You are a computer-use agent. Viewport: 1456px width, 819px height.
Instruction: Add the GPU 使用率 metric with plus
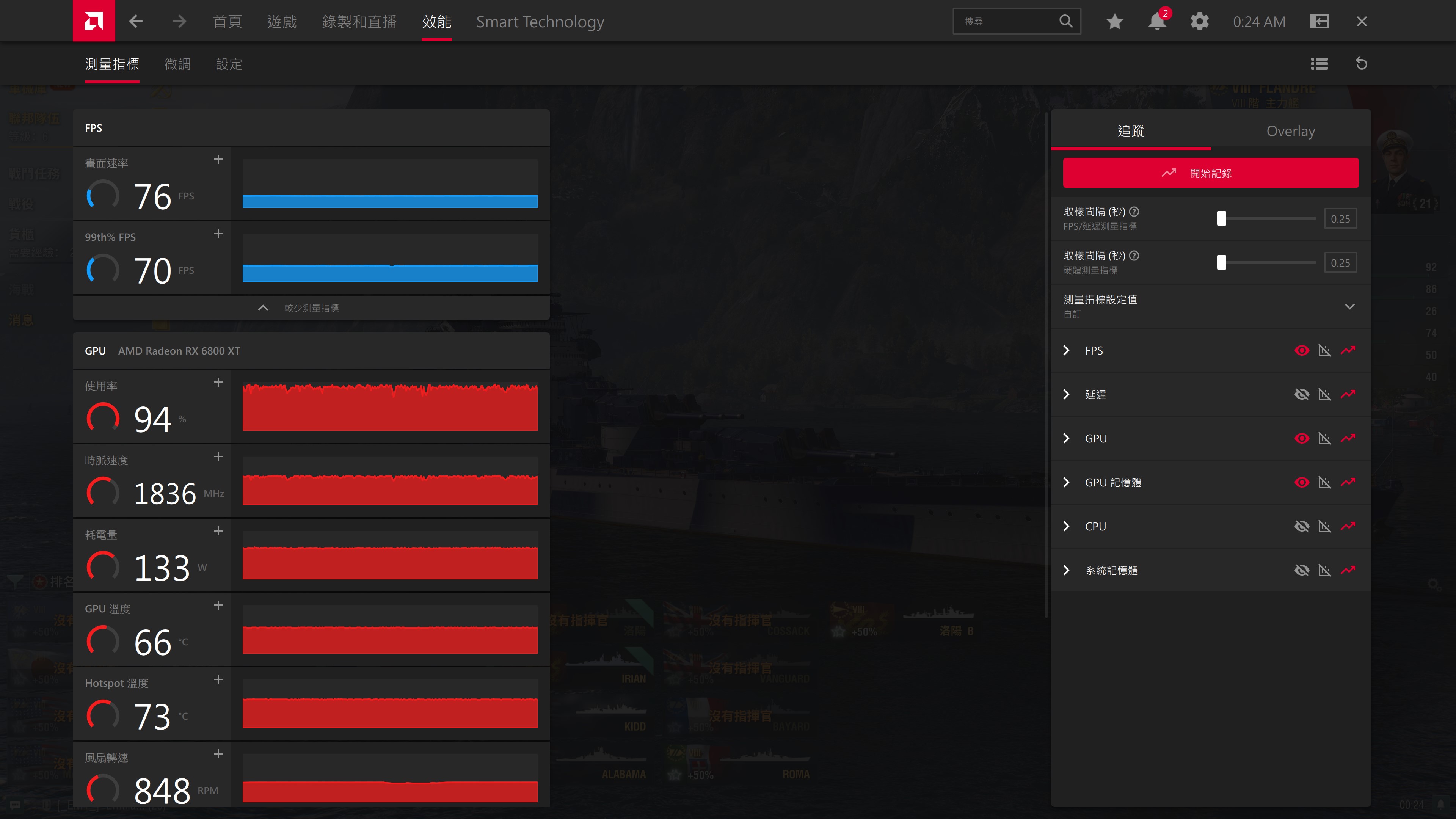click(218, 383)
